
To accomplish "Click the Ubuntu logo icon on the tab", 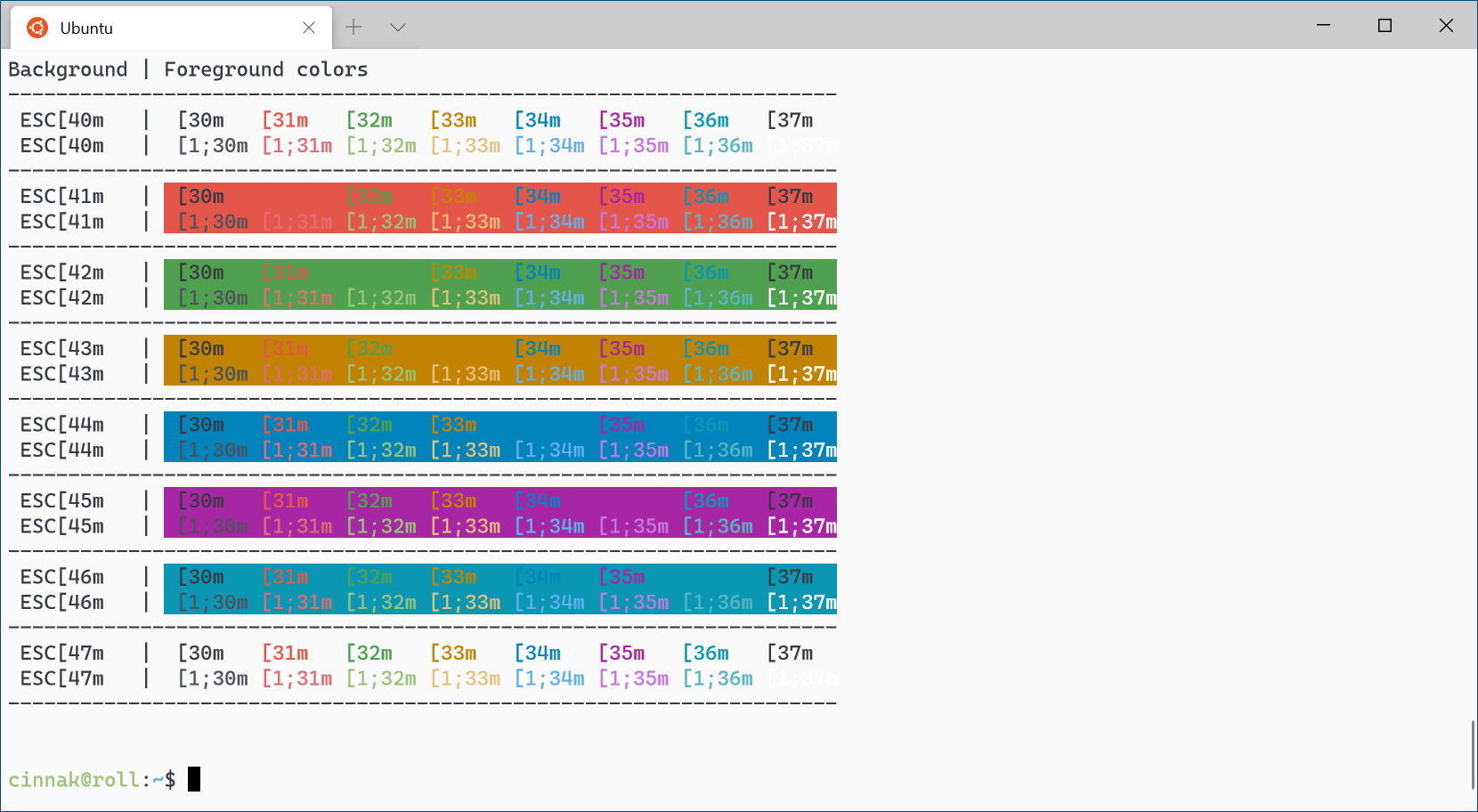I will [37, 28].
